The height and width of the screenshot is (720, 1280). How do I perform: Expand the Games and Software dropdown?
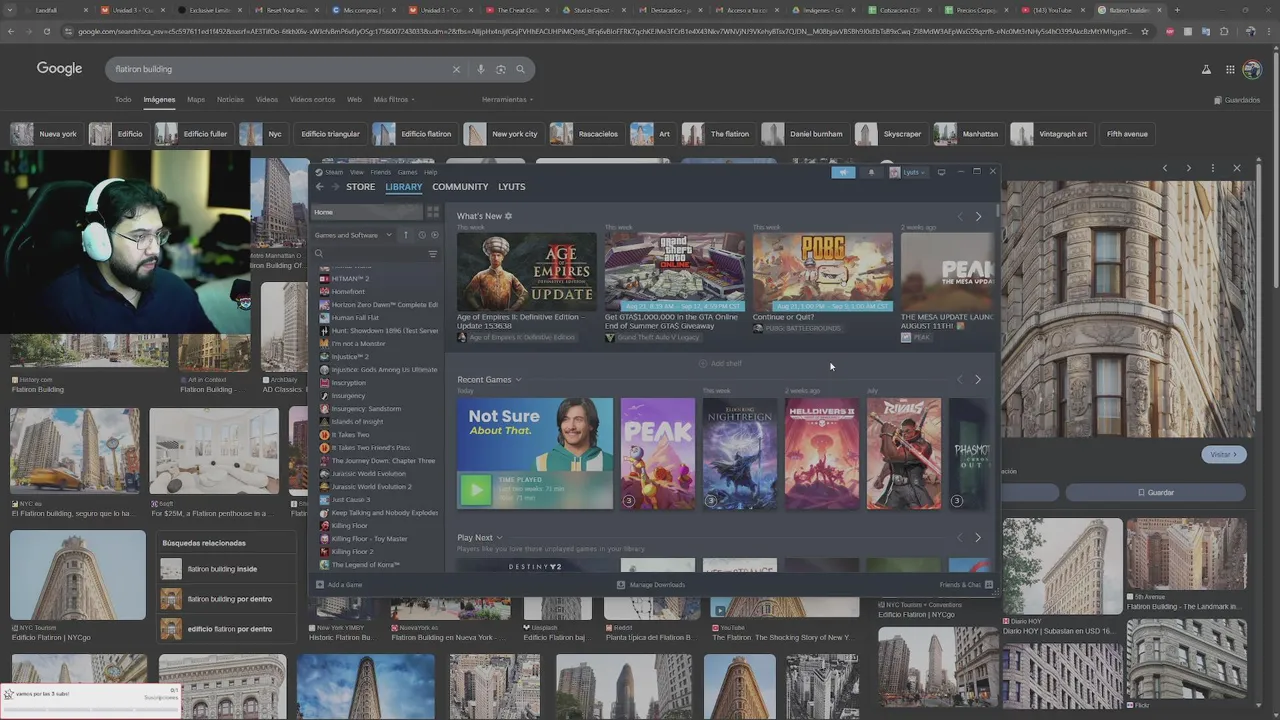click(x=353, y=235)
